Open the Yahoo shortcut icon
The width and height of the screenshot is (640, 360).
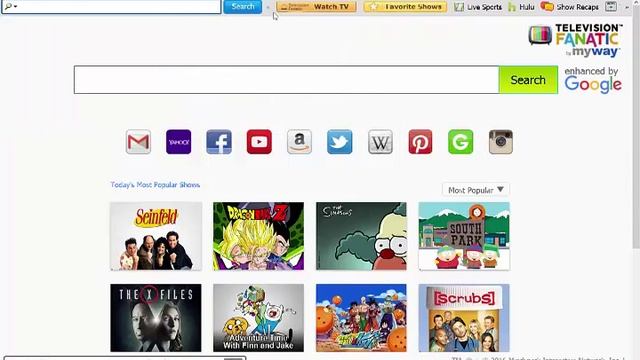click(x=178, y=142)
